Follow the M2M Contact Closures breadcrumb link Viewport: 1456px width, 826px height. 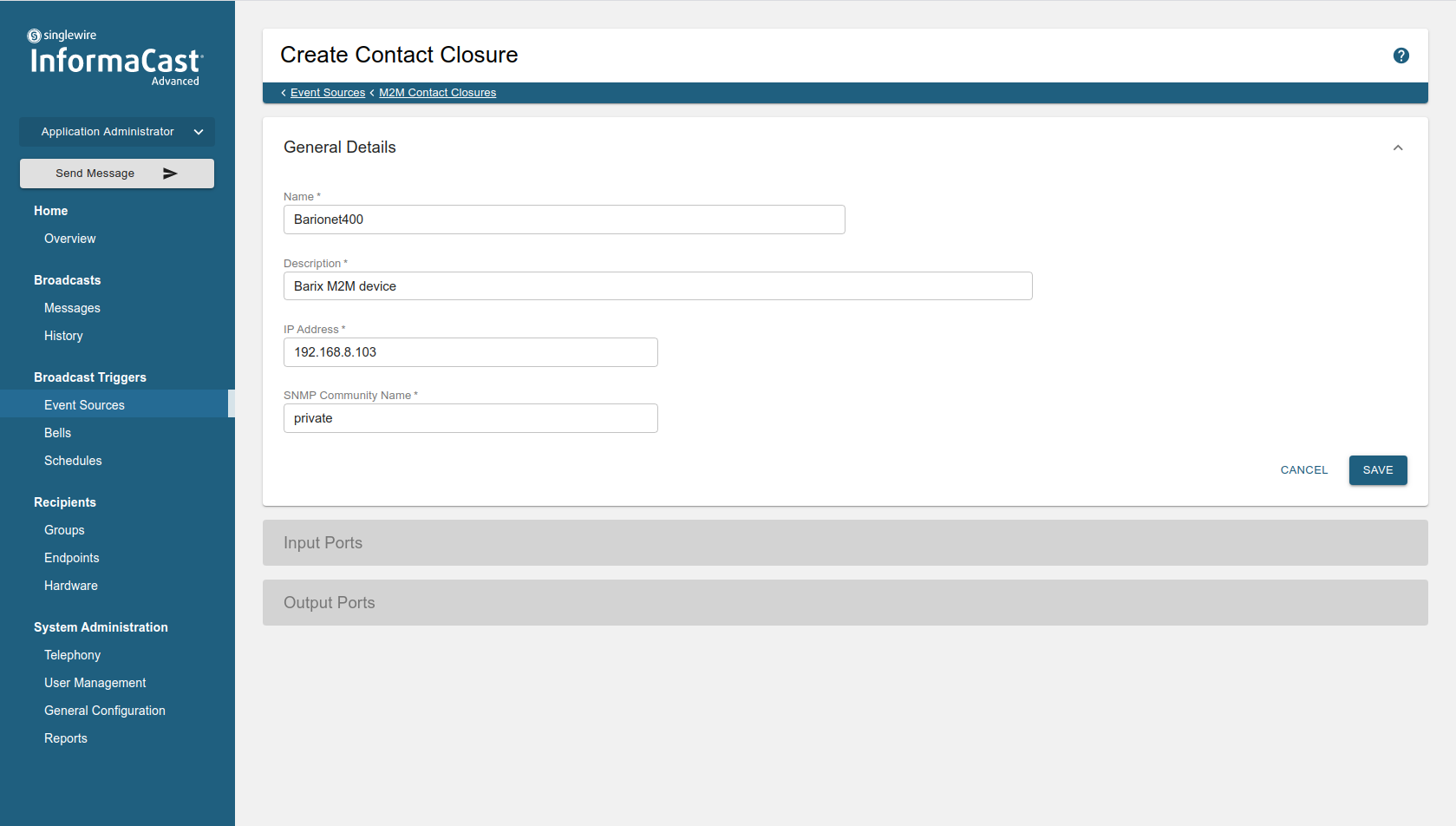coord(437,92)
